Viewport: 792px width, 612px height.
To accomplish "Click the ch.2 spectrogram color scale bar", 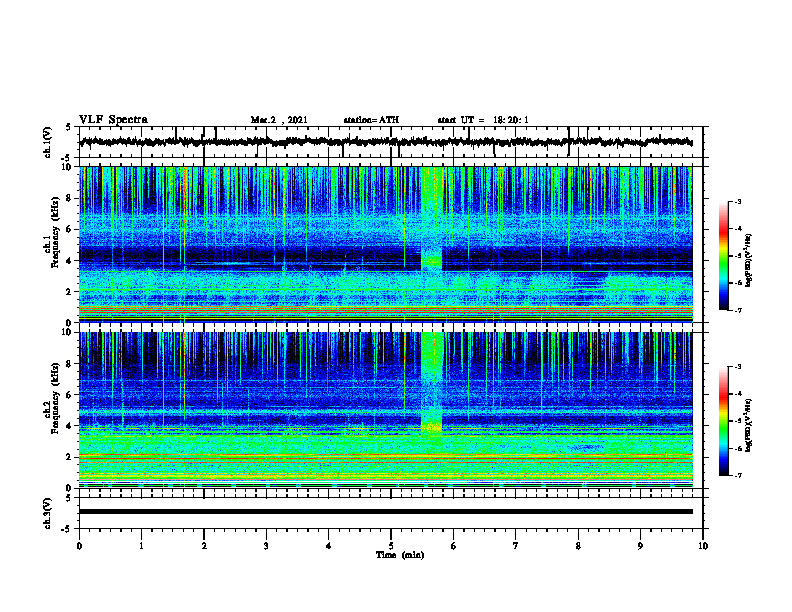I will (724, 421).
